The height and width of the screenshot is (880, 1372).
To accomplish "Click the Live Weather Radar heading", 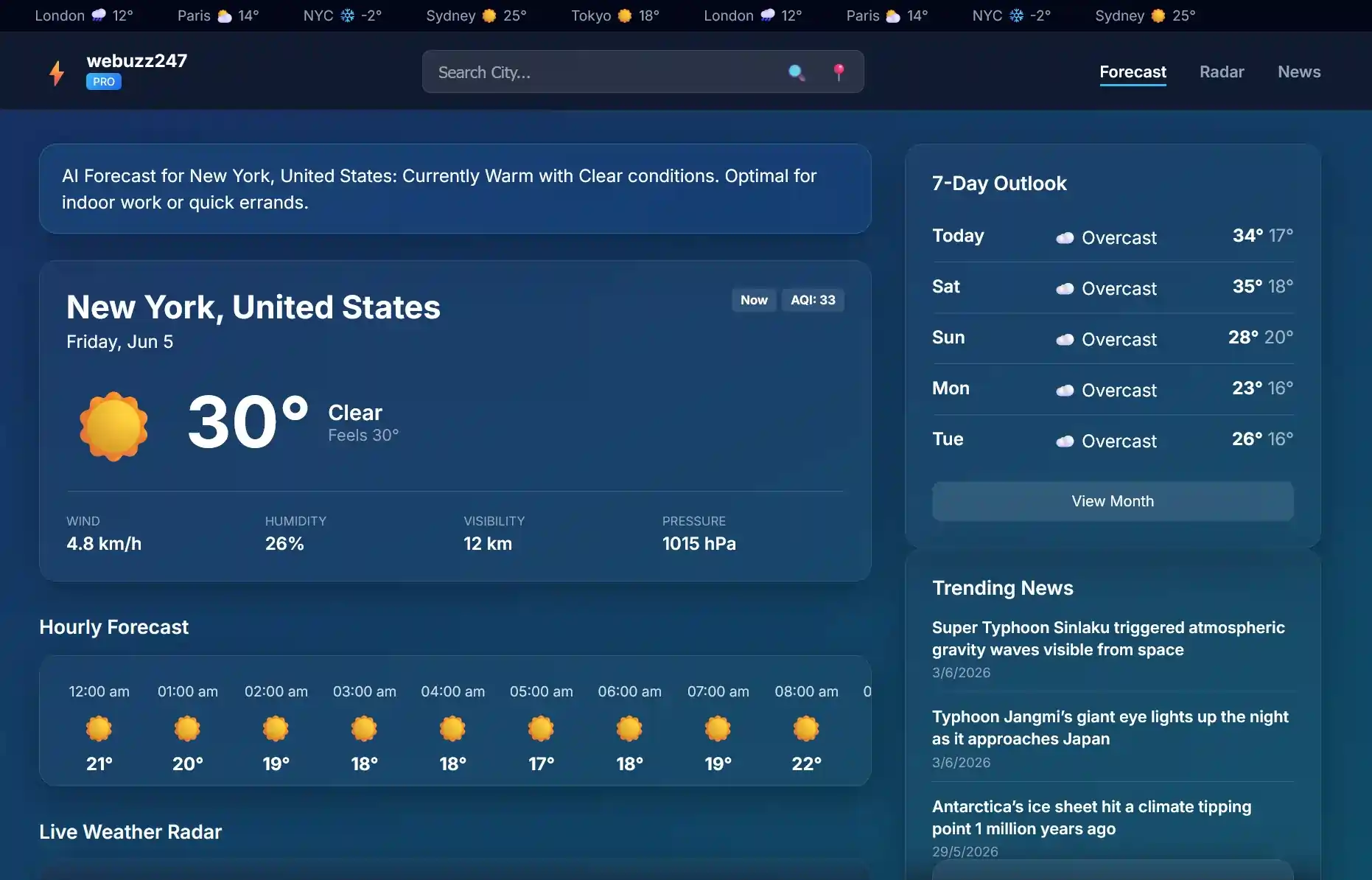I will 130,832.
